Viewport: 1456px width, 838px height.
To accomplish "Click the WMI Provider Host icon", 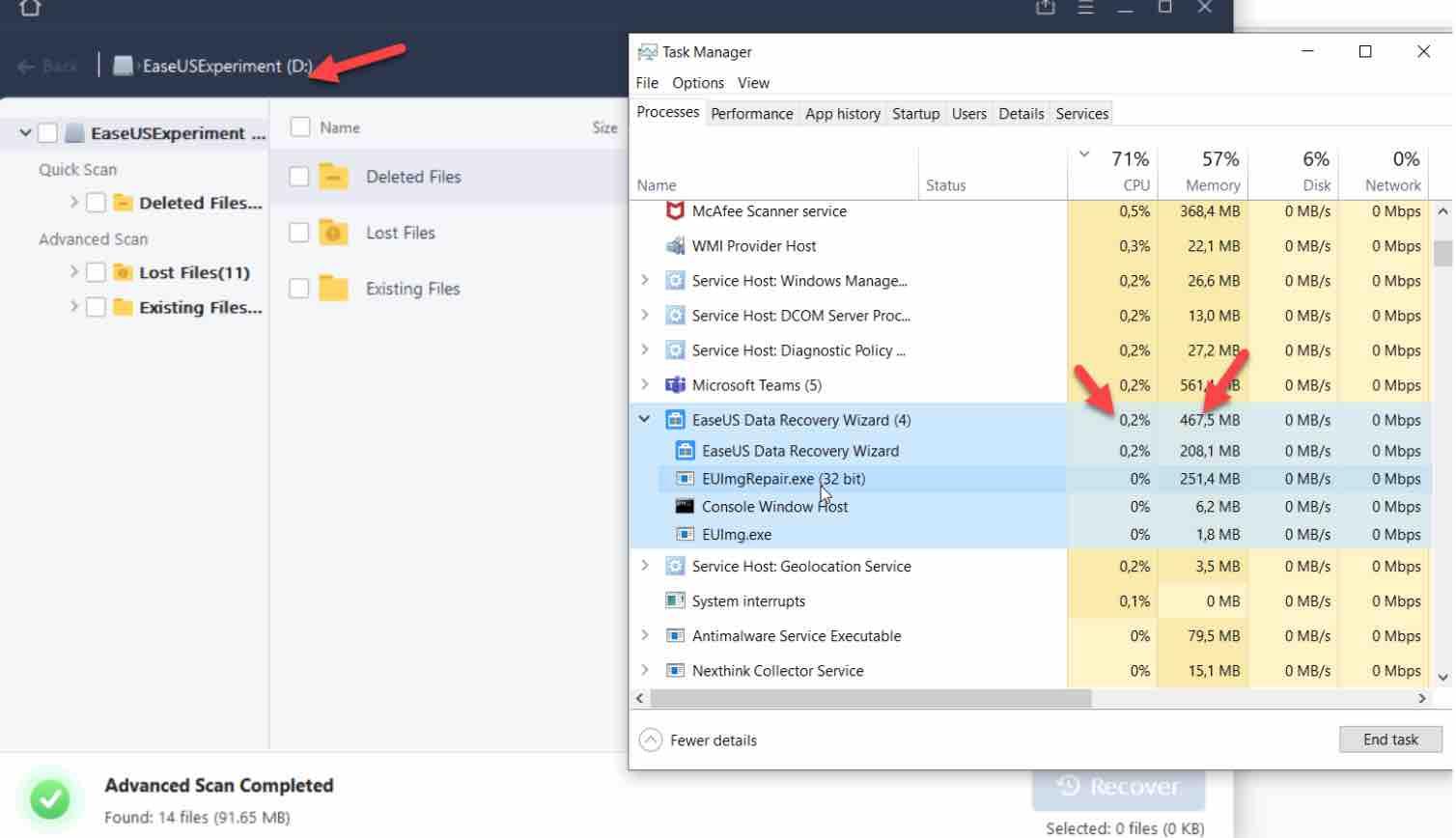I will (x=675, y=246).
